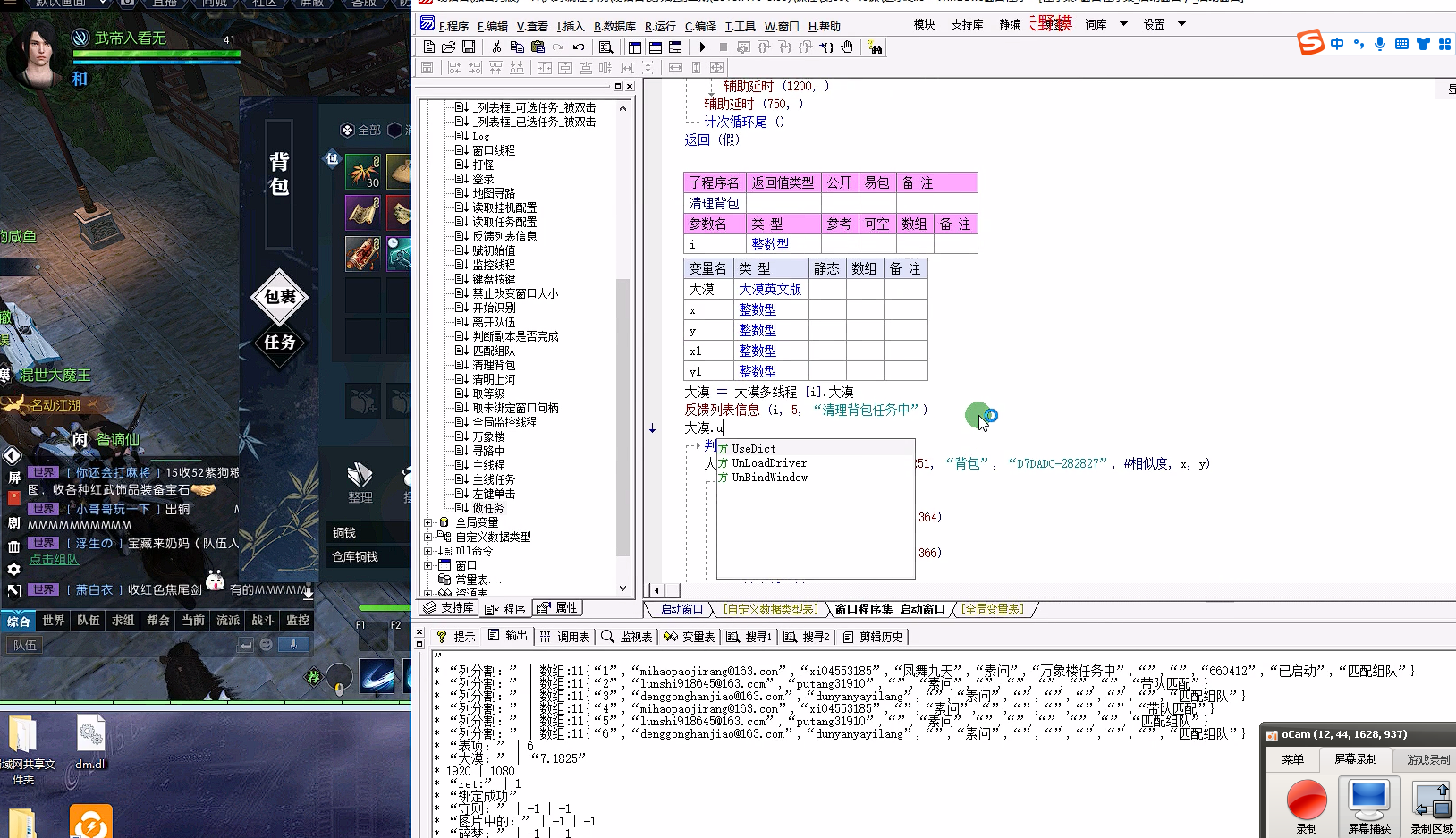Click the Run play triangle icon
The width and height of the screenshot is (1456, 838).
[703, 47]
